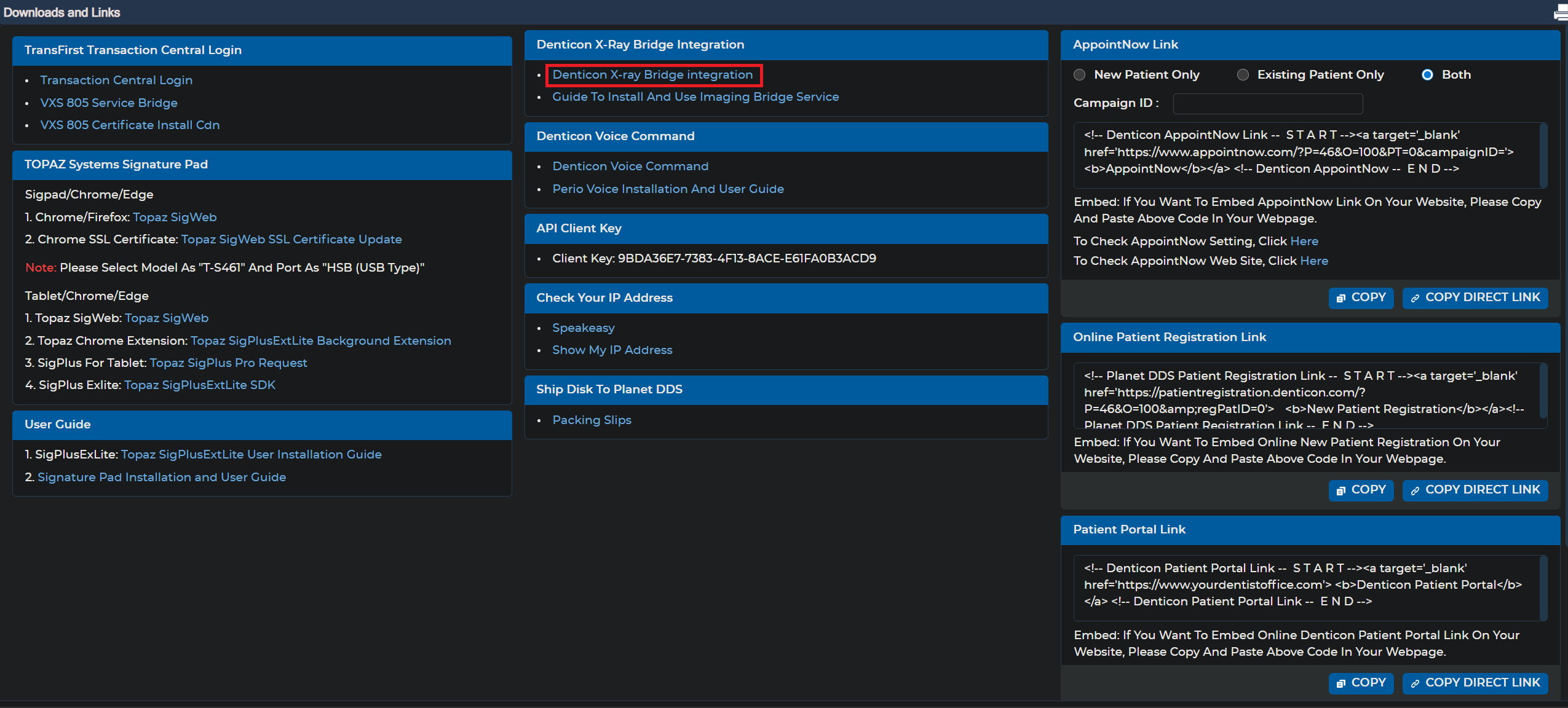
Task: Click COPY in Online Patient Registration section
Action: point(1361,490)
